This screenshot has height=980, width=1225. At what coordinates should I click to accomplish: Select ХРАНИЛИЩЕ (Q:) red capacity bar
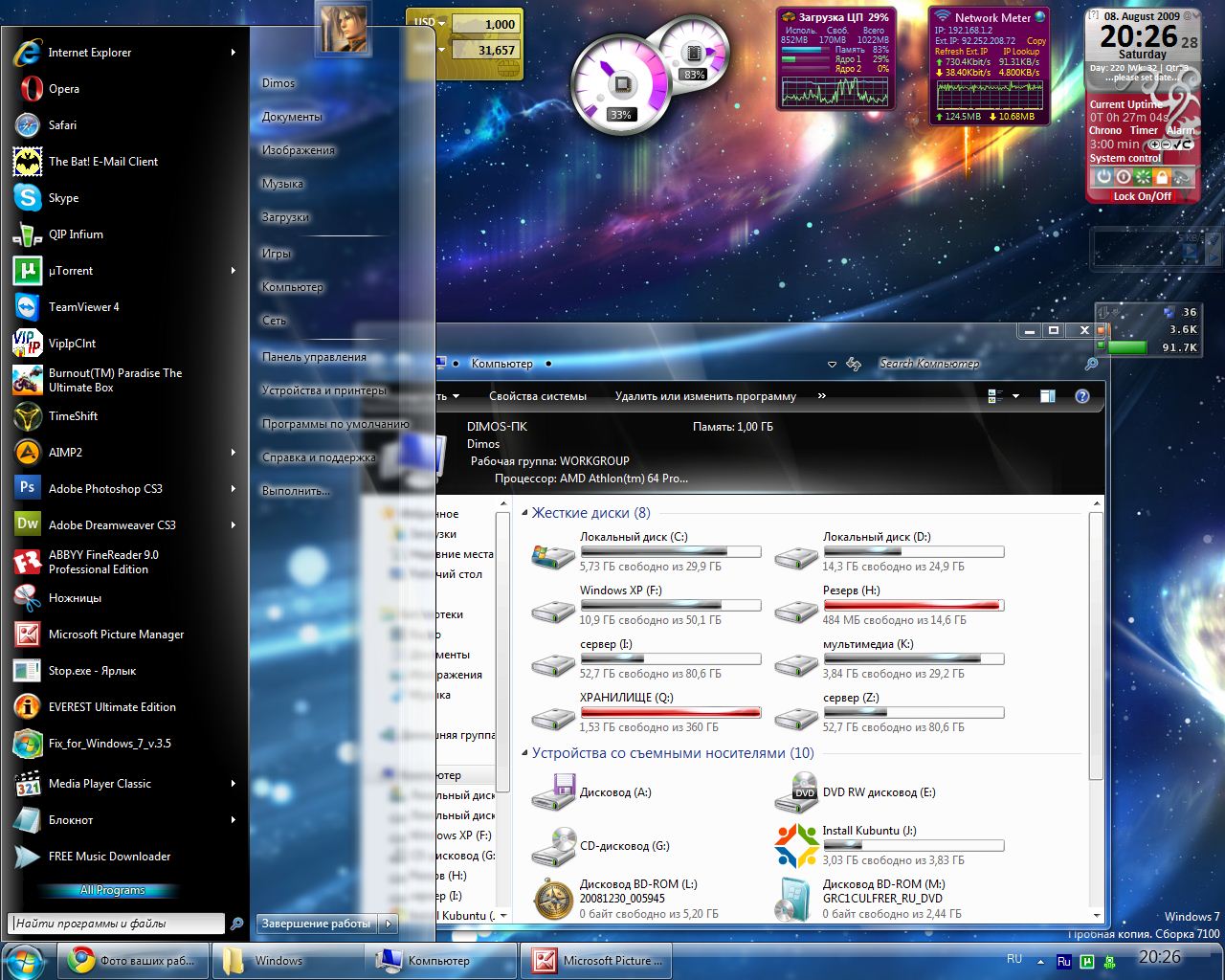671,713
